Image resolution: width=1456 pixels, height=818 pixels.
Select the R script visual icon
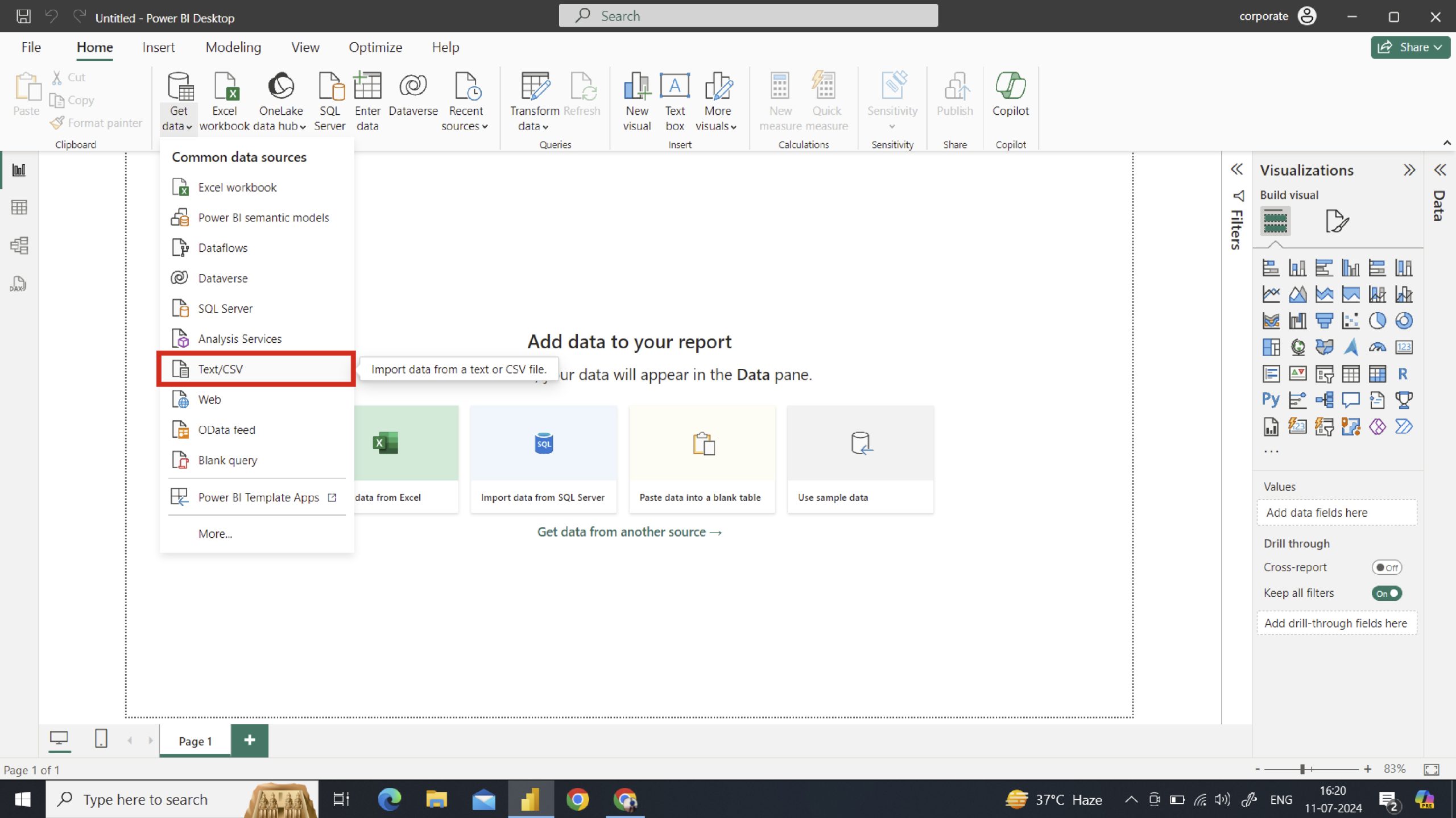tap(1404, 373)
